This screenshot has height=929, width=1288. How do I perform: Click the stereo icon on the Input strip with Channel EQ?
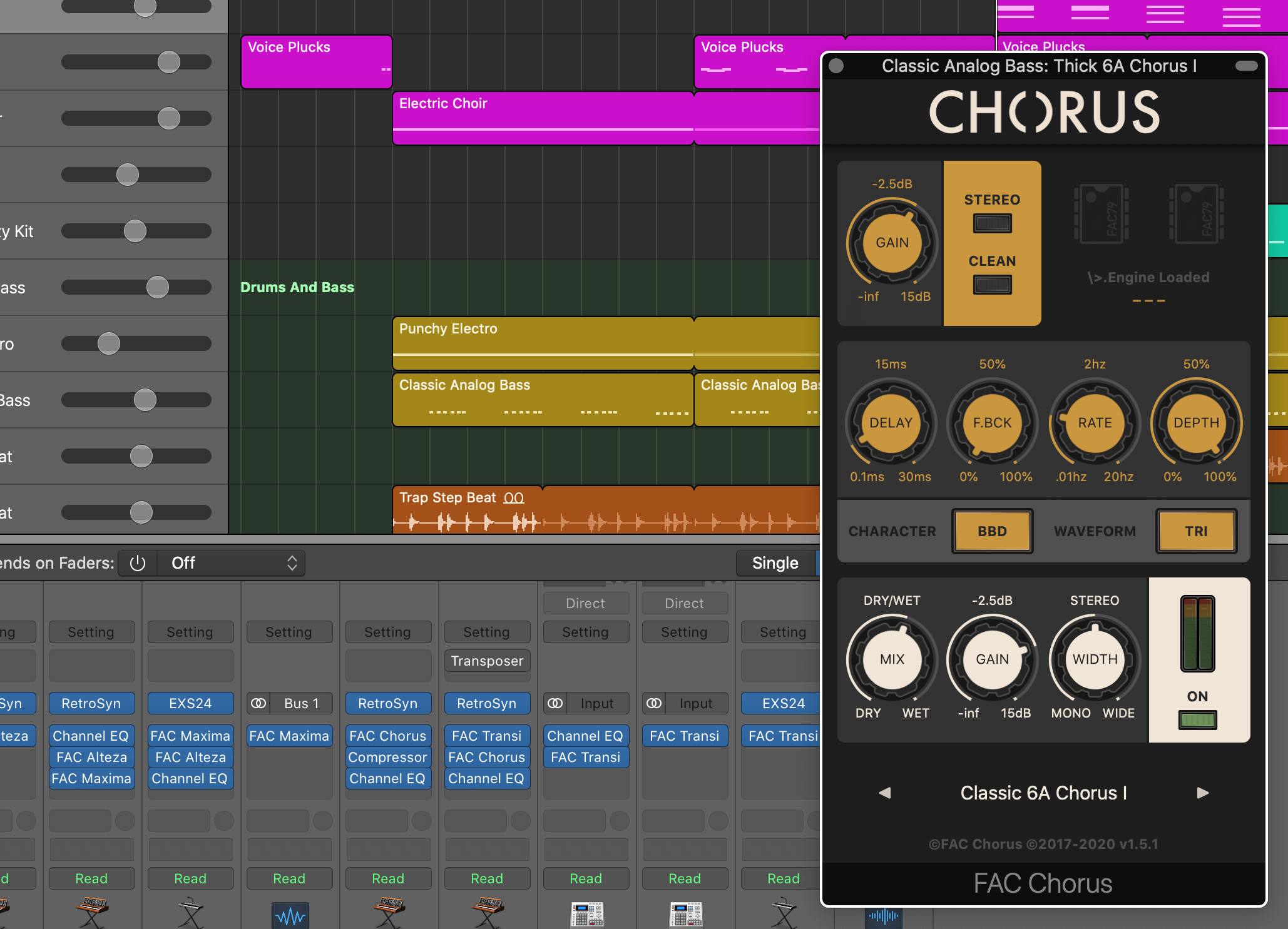(555, 703)
